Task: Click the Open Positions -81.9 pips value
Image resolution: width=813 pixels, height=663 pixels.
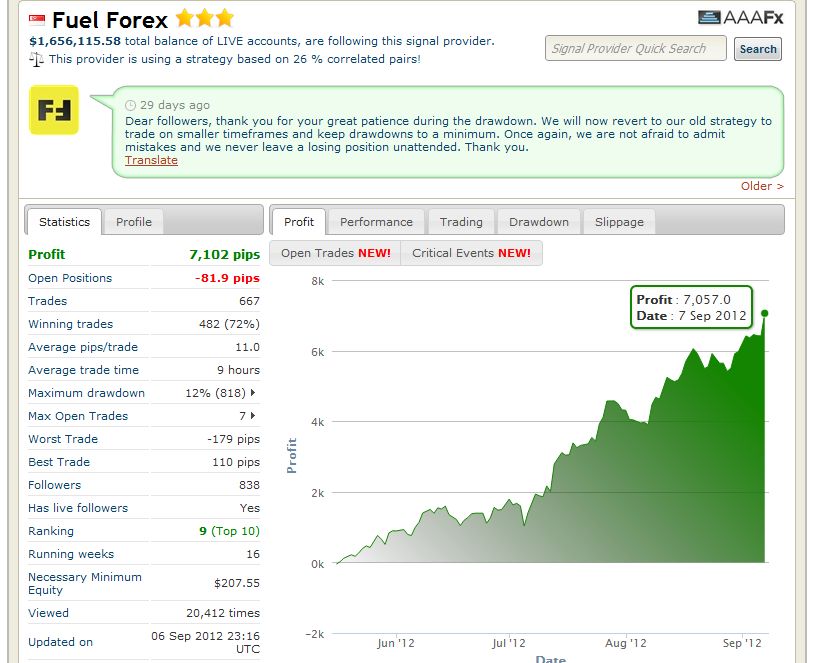Action: [227, 278]
